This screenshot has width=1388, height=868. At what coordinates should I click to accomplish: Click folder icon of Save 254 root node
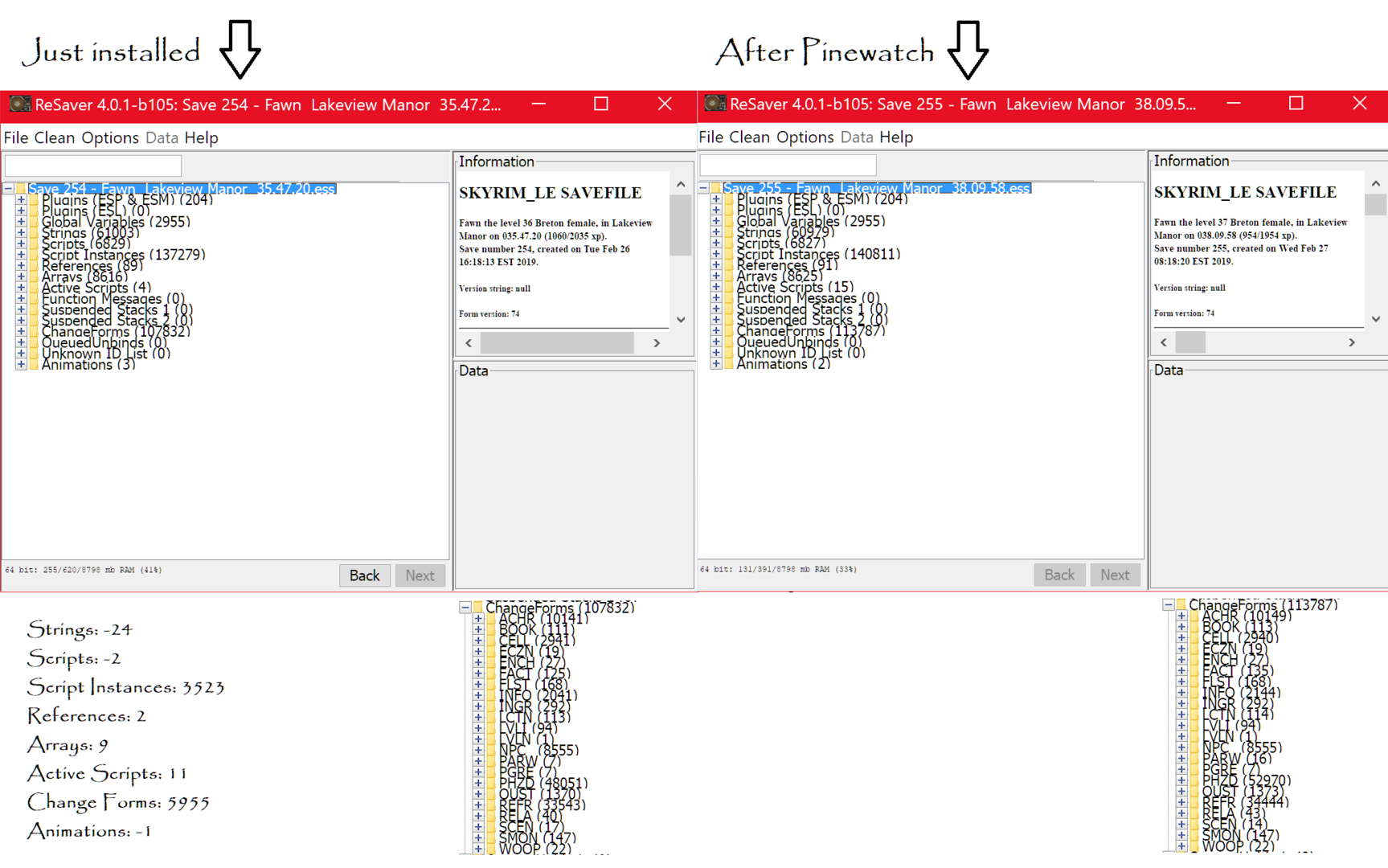21,189
